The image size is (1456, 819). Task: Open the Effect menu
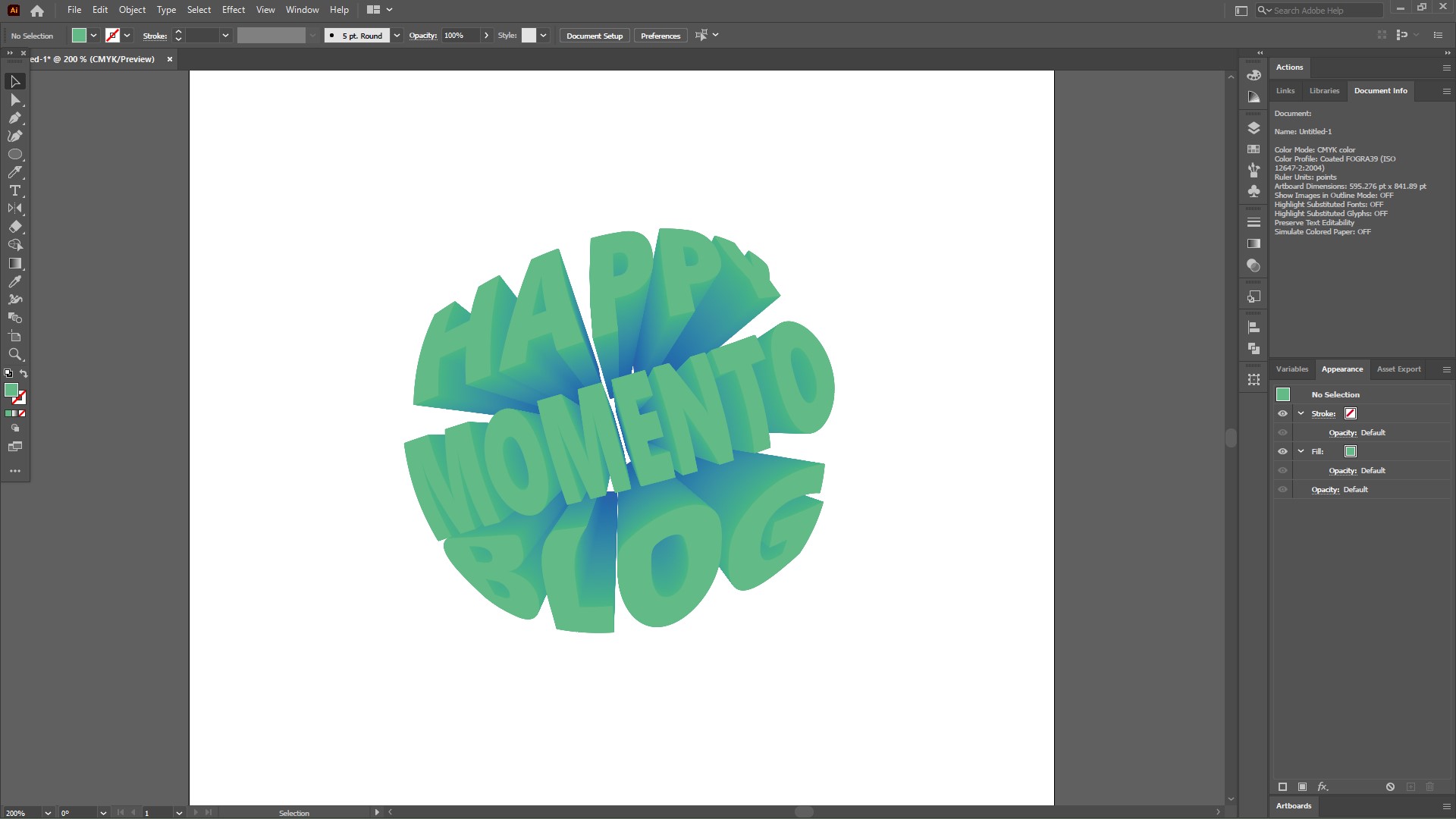[233, 10]
